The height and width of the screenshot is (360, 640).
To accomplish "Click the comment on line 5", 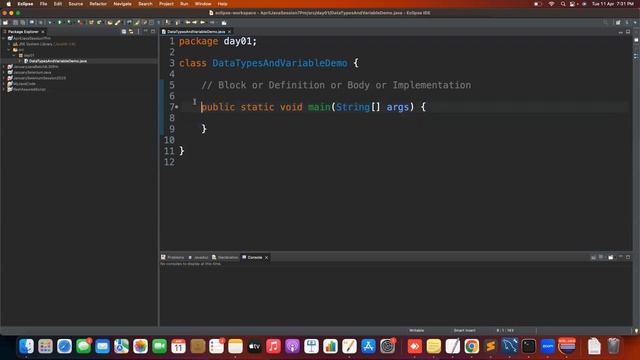I will 336,85.
